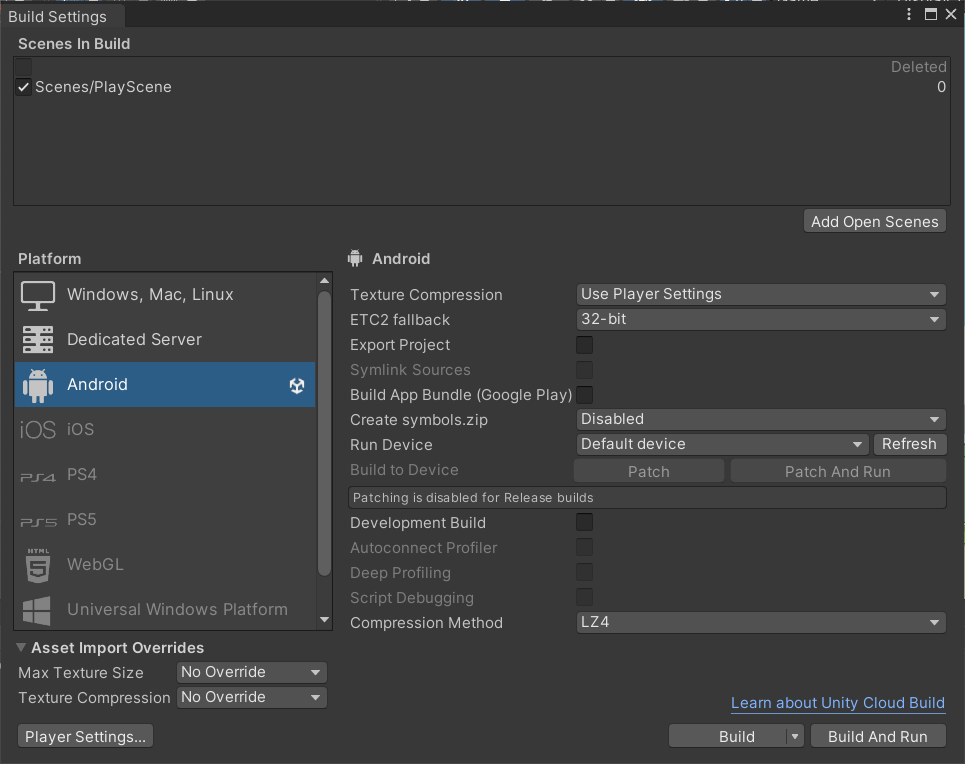Select Windows, Mac, Linux platform
Image resolution: width=965 pixels, height=764 pixels.
point(164,295)
